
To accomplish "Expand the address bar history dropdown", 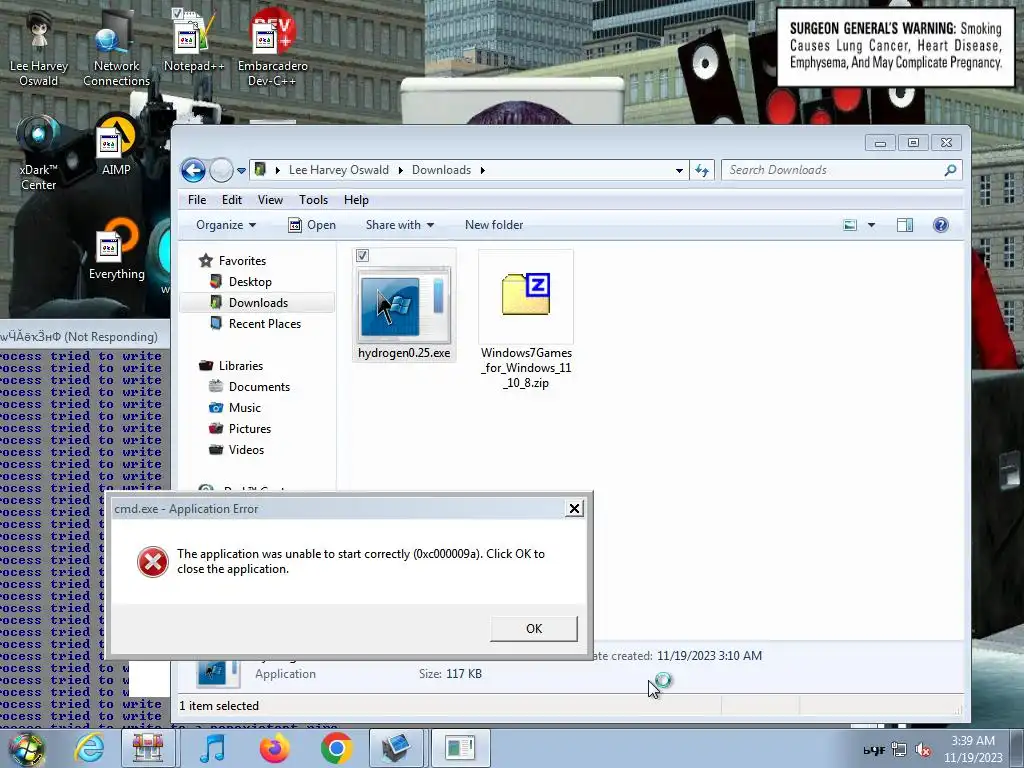I will click(679, 170).
